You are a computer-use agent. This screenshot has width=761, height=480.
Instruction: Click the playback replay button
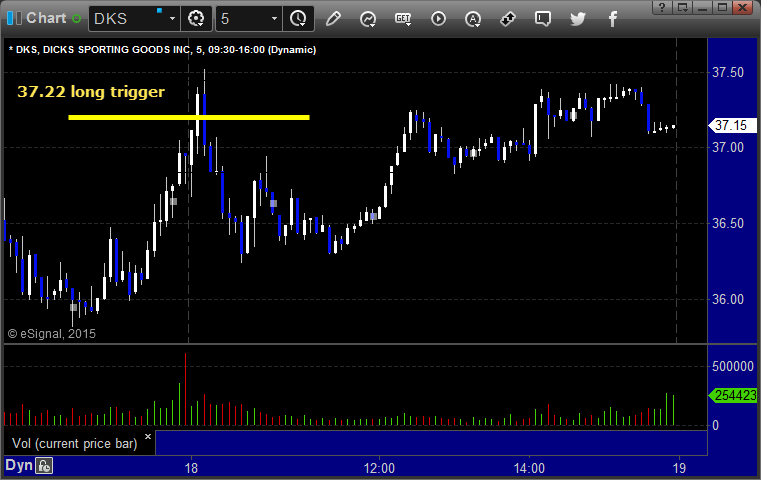(438, 19)
